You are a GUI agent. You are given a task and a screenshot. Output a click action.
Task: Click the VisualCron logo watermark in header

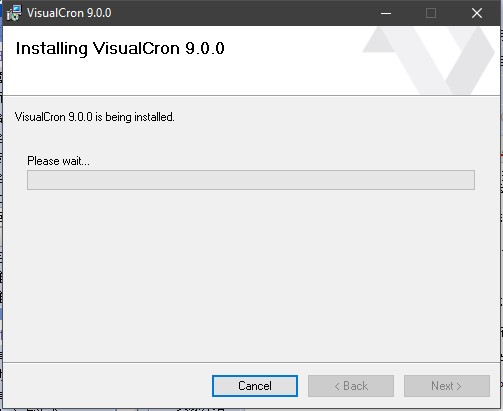[429, 60]
